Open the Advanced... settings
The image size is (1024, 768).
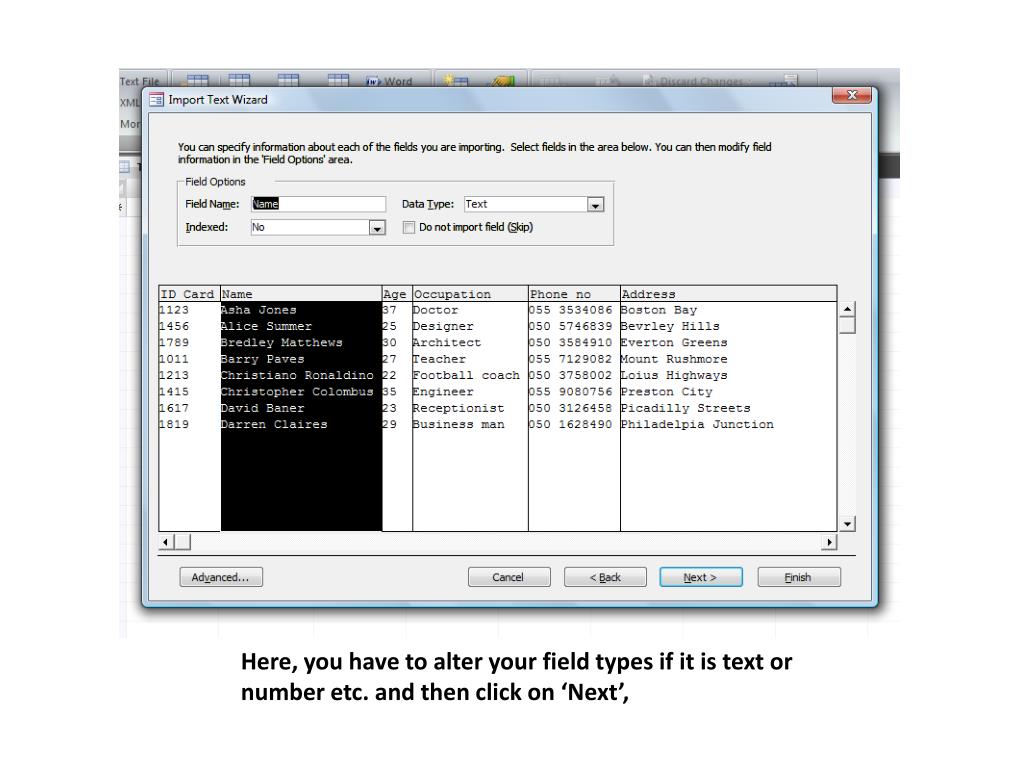click(x=221, y=577)
